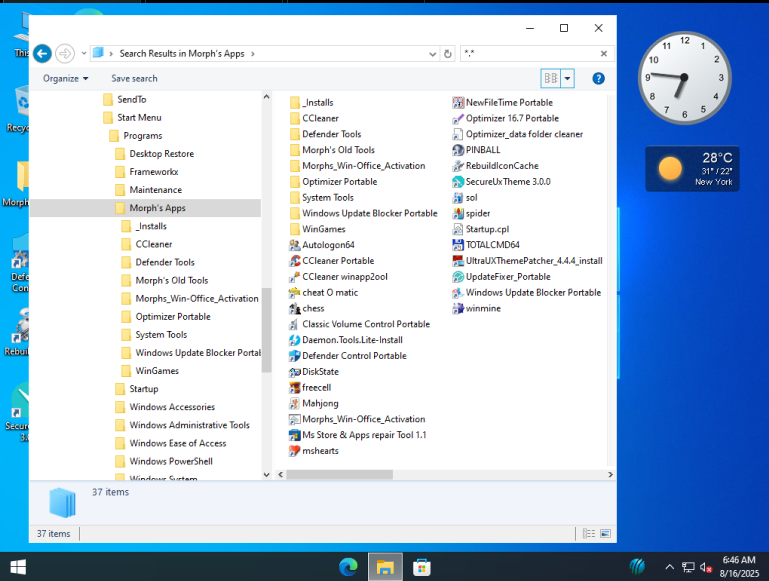769x581 pixels.
Task: Select the CCleaner Portable icon
Action: pyautogui.click(x=294, y=261)
